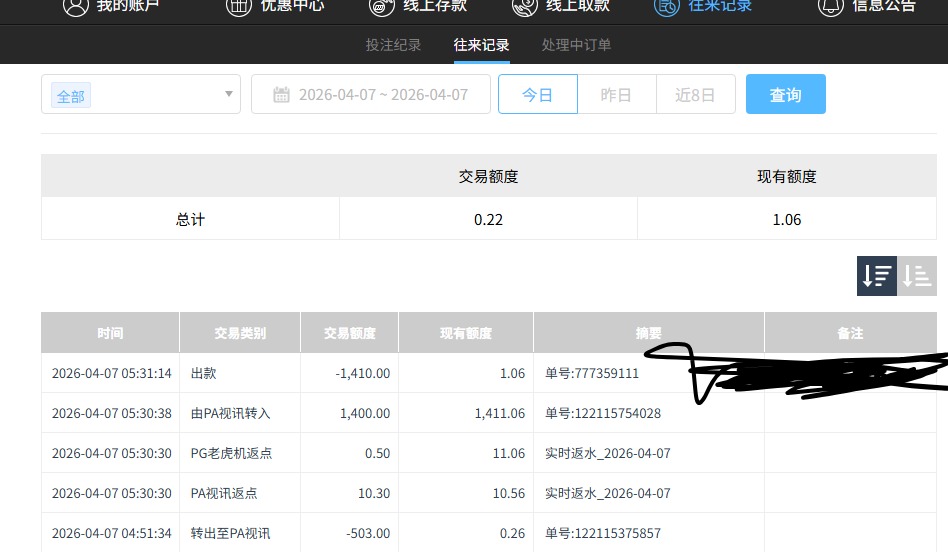Click the 我的账户 account icon
The image size is (948, 552).
point(75,6)
